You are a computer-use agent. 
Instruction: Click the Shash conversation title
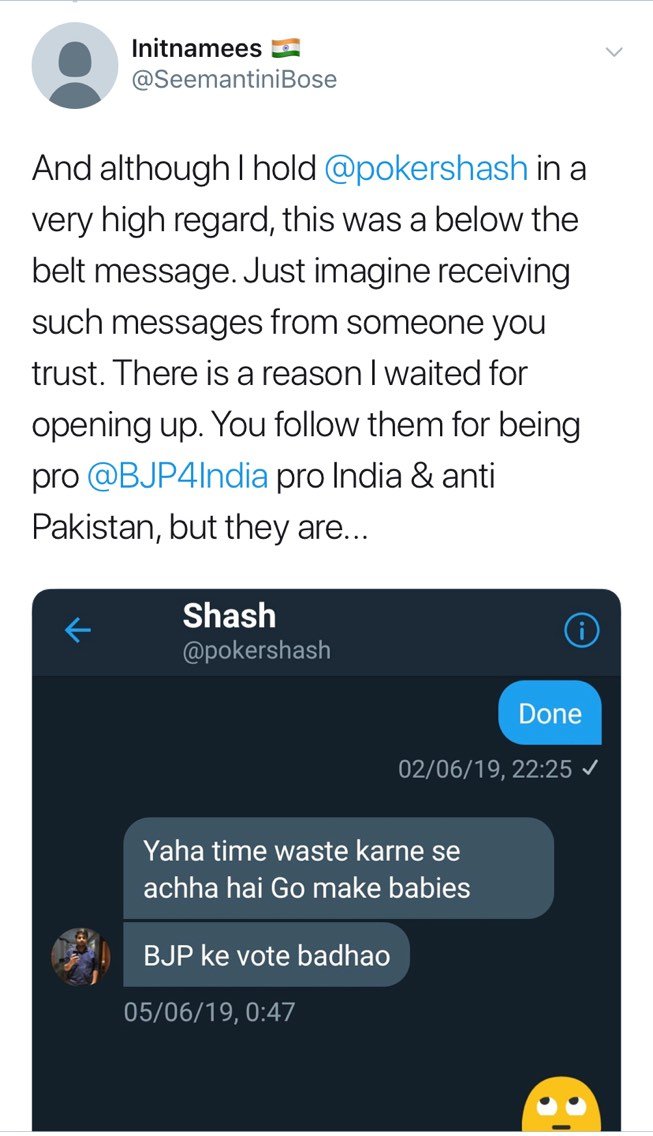[x=229, y=616]
